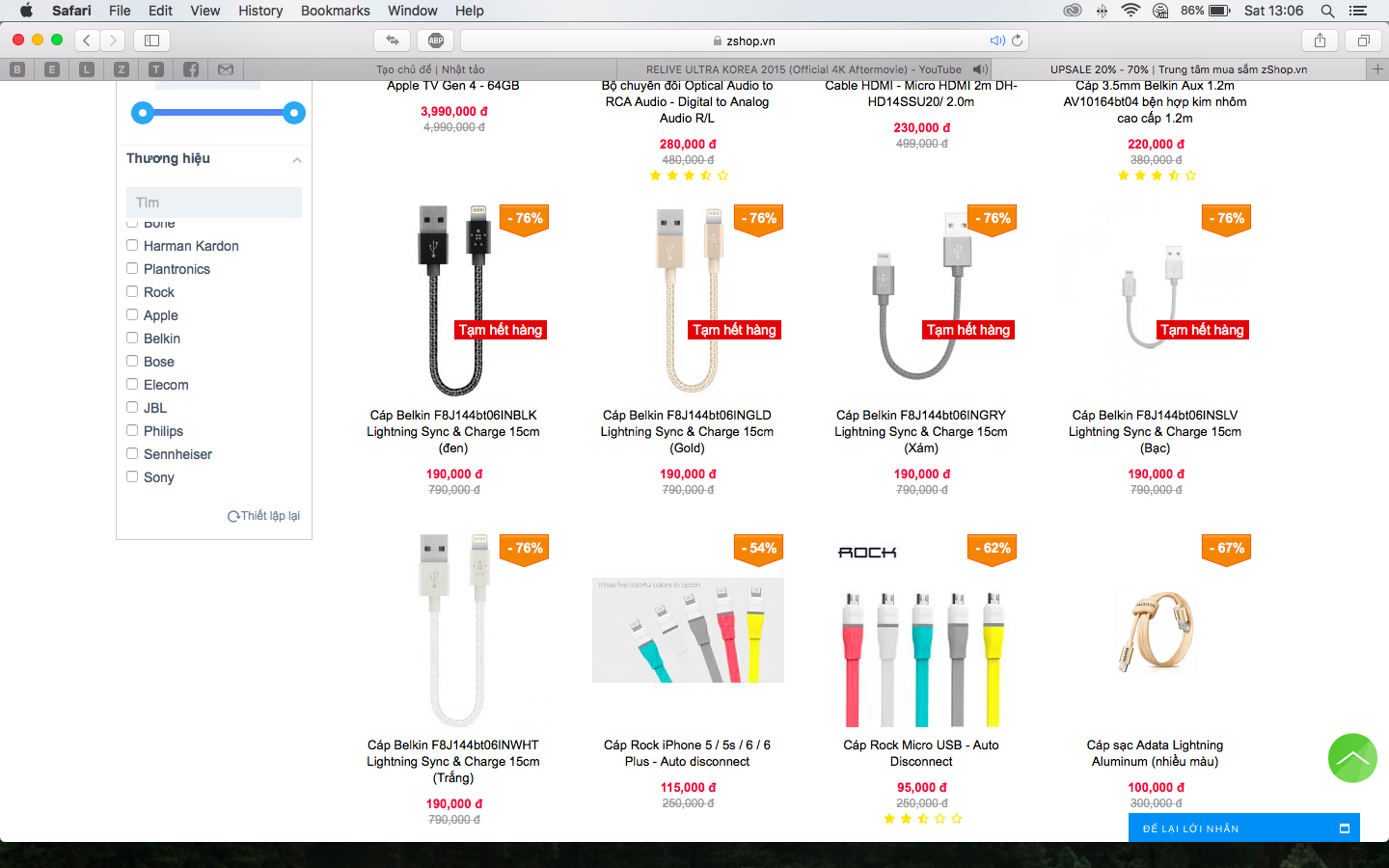Enable the Harman Kardon brand filter
This screenshot has height=868, width=1389.
[132, 246]
